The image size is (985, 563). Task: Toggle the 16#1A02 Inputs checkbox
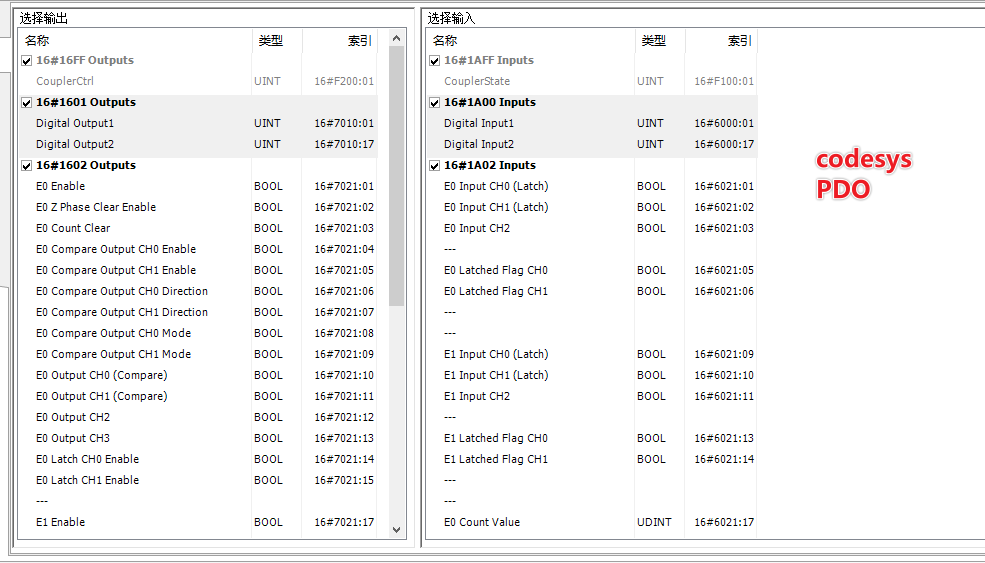[435, 166]
